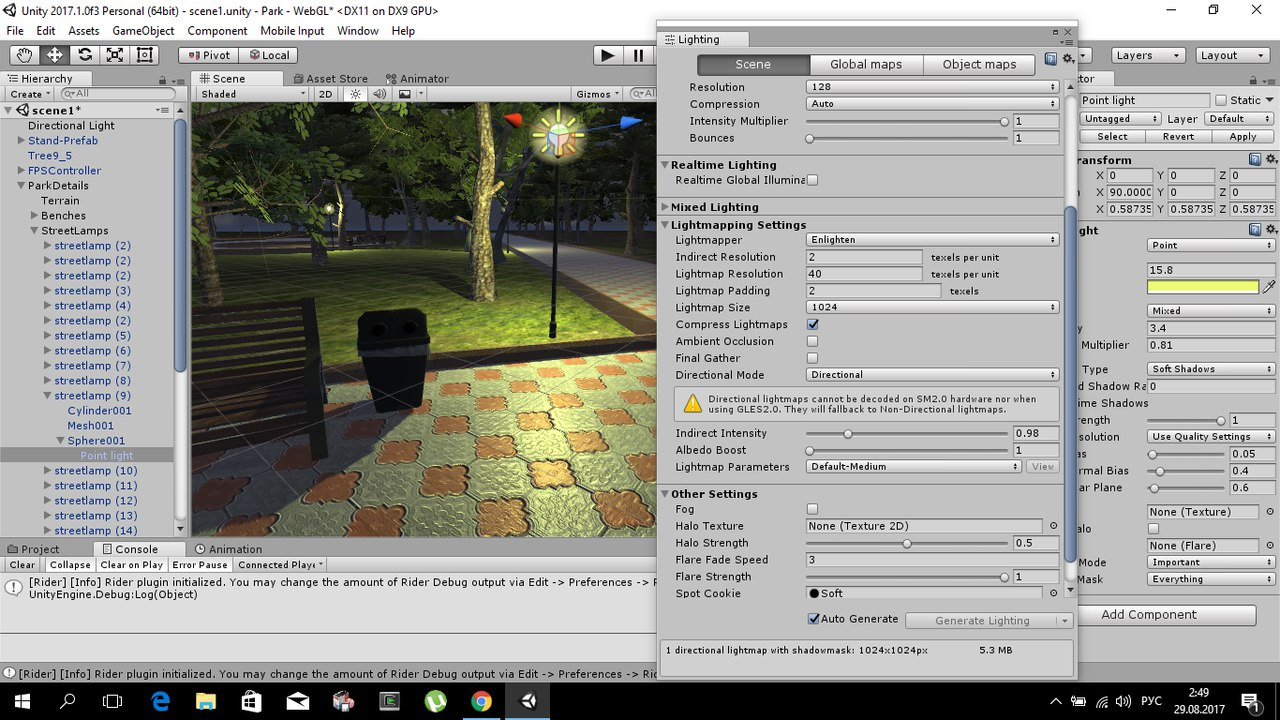Click the Pause button in toolbar
This screenshot has height=720, width=1280.
638,55
